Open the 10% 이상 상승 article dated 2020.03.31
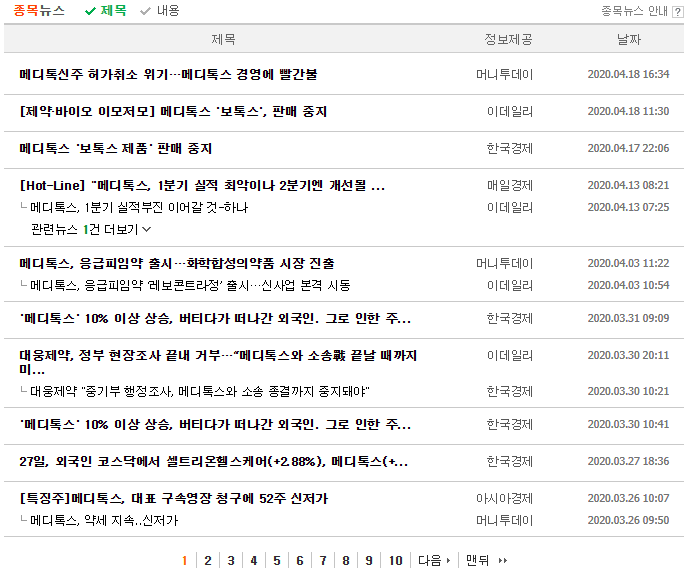686x570 pixels. (x=215, y=318)
